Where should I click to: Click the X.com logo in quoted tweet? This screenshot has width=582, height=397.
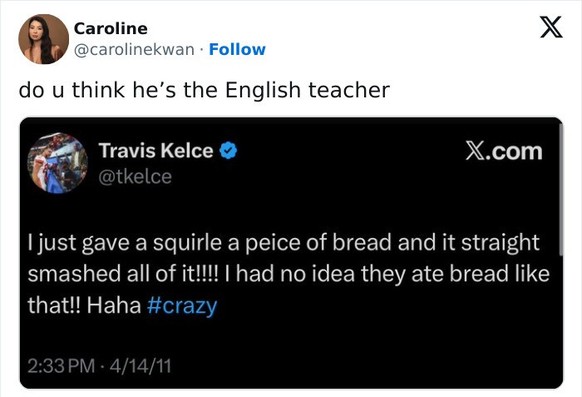tap(504, 151)
